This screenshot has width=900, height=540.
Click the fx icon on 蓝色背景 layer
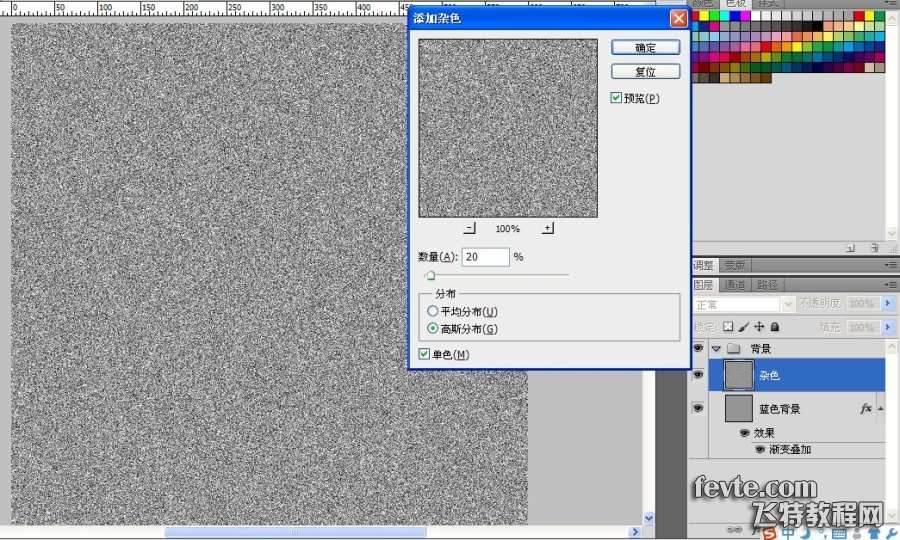coord(866,408)
